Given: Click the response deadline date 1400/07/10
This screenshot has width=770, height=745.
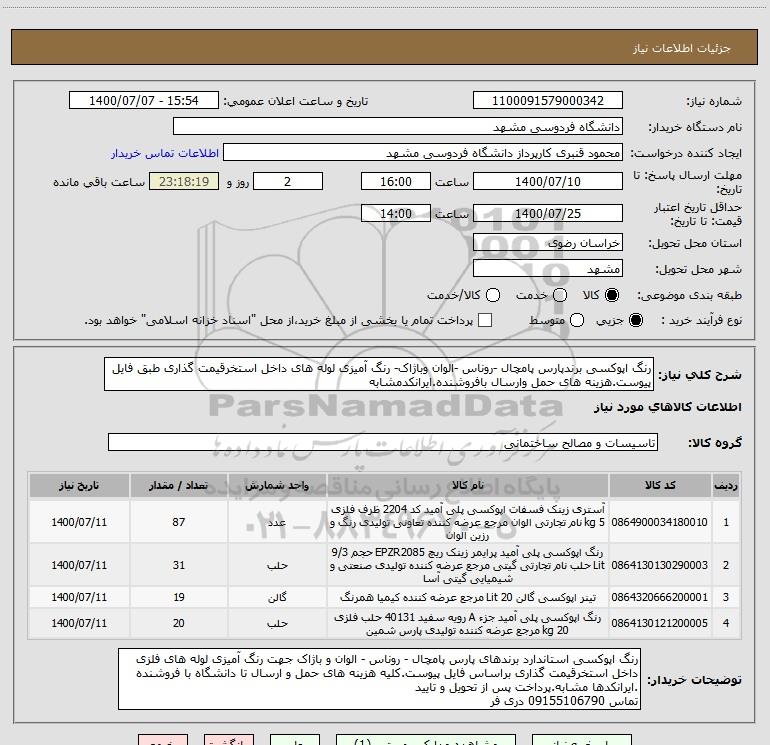Looking at the screenshot, I should (548, 182).
